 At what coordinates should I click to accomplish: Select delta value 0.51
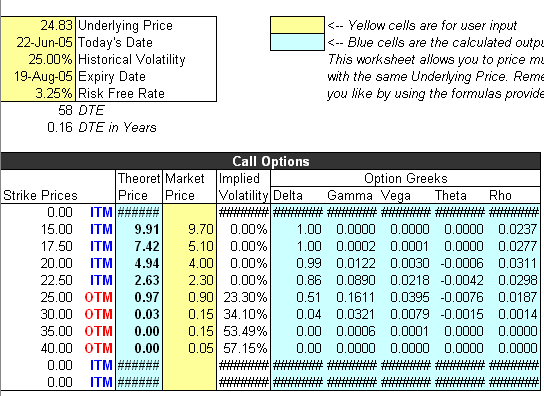pos(309,297)
